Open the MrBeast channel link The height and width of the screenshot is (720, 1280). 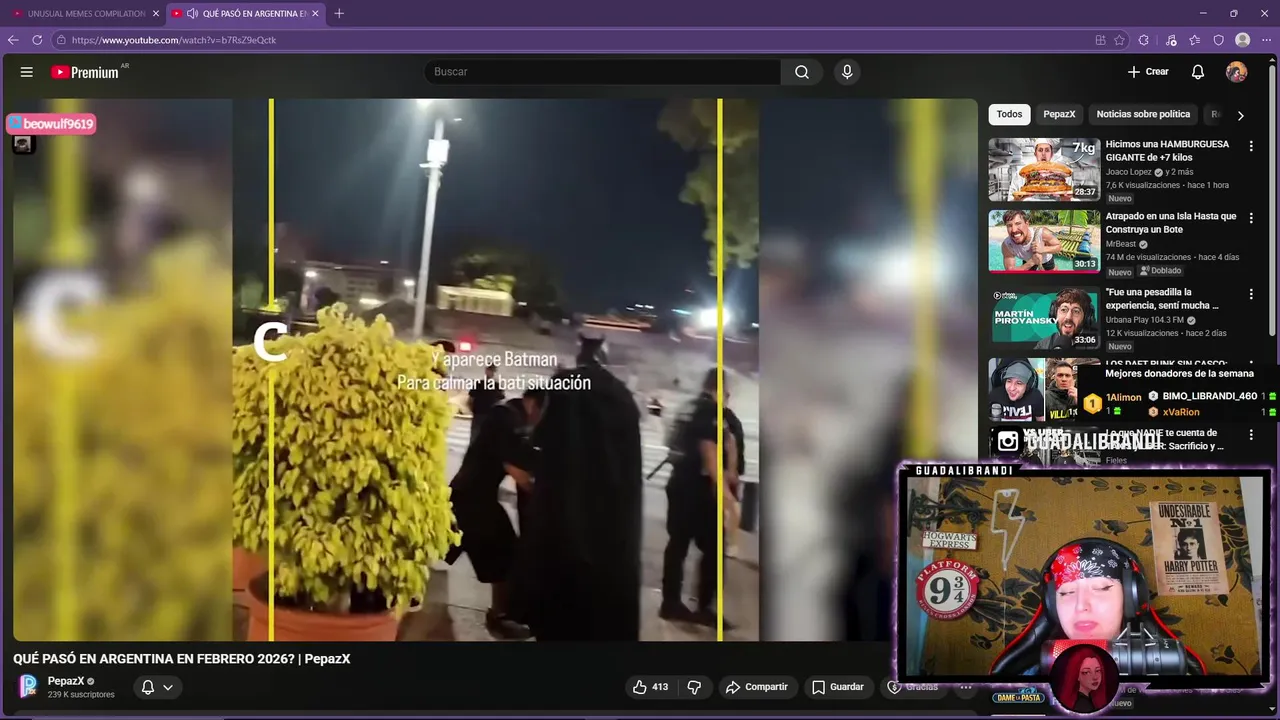[x=1121, y=244]
